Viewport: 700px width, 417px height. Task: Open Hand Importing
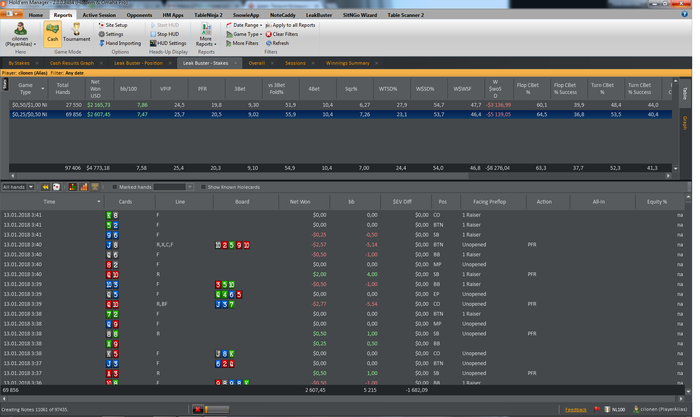tap(120, 43)
